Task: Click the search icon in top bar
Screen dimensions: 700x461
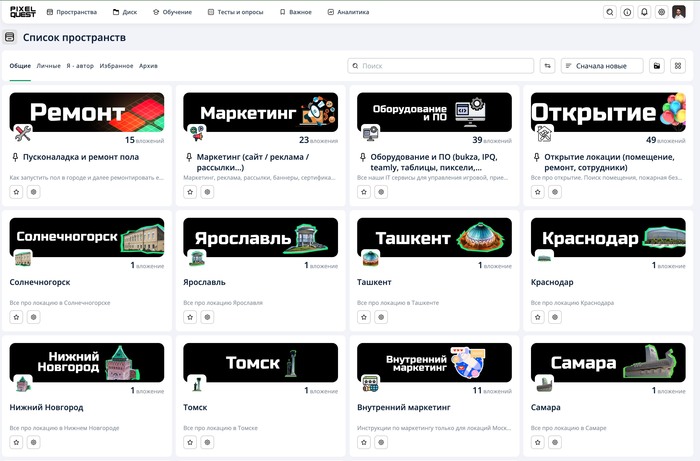Action: [610, 12]
